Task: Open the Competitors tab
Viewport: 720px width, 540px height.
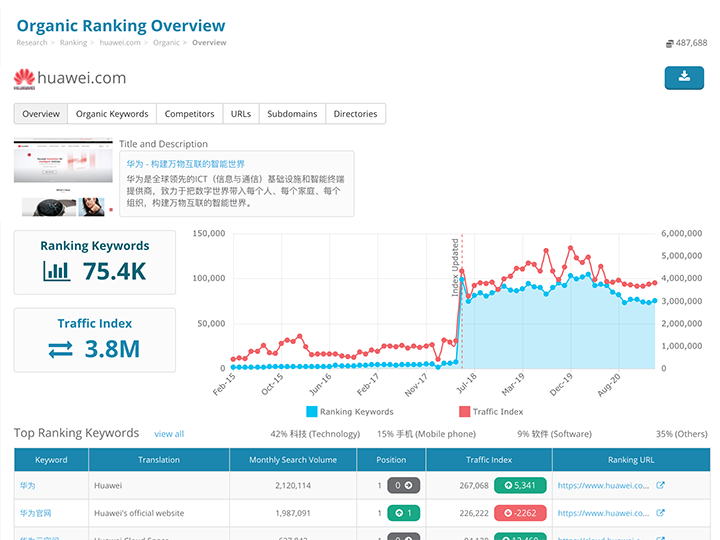Action: 189,114
